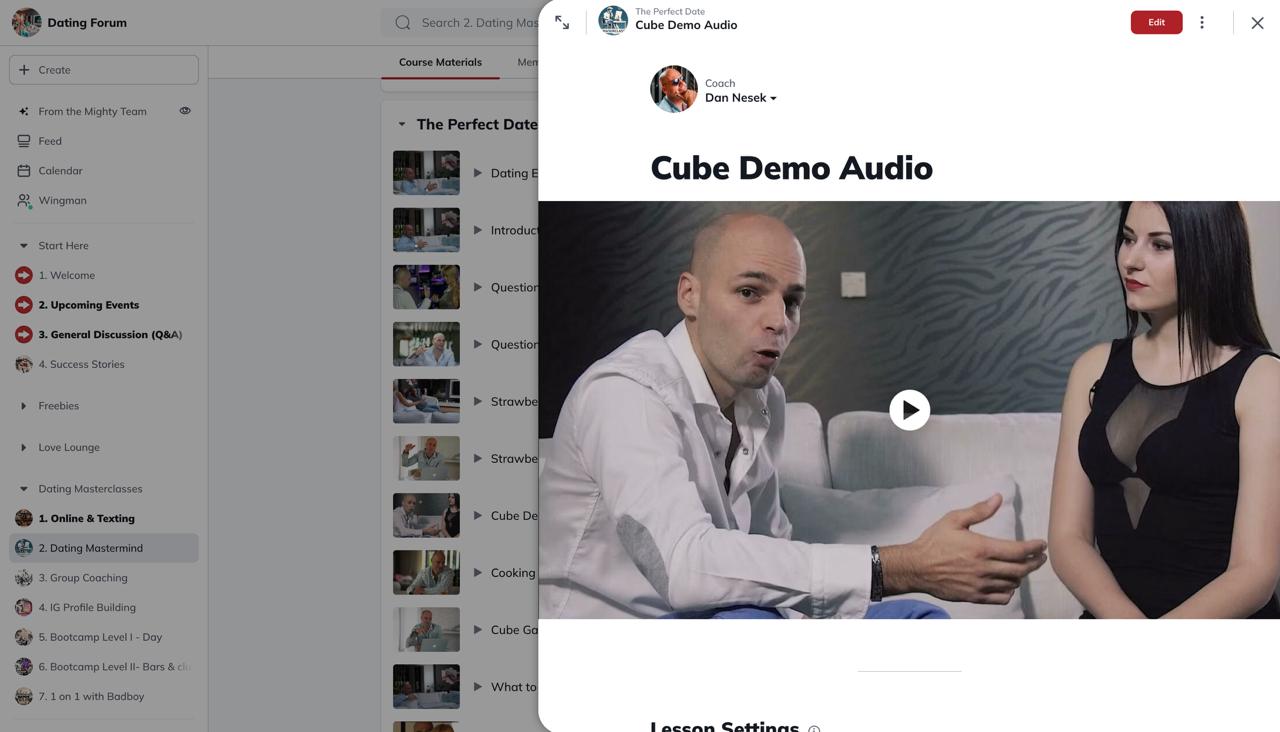Click the IG Profile Building icon
This screenshot has width=1280, height=732.
(x=24, y=607)
